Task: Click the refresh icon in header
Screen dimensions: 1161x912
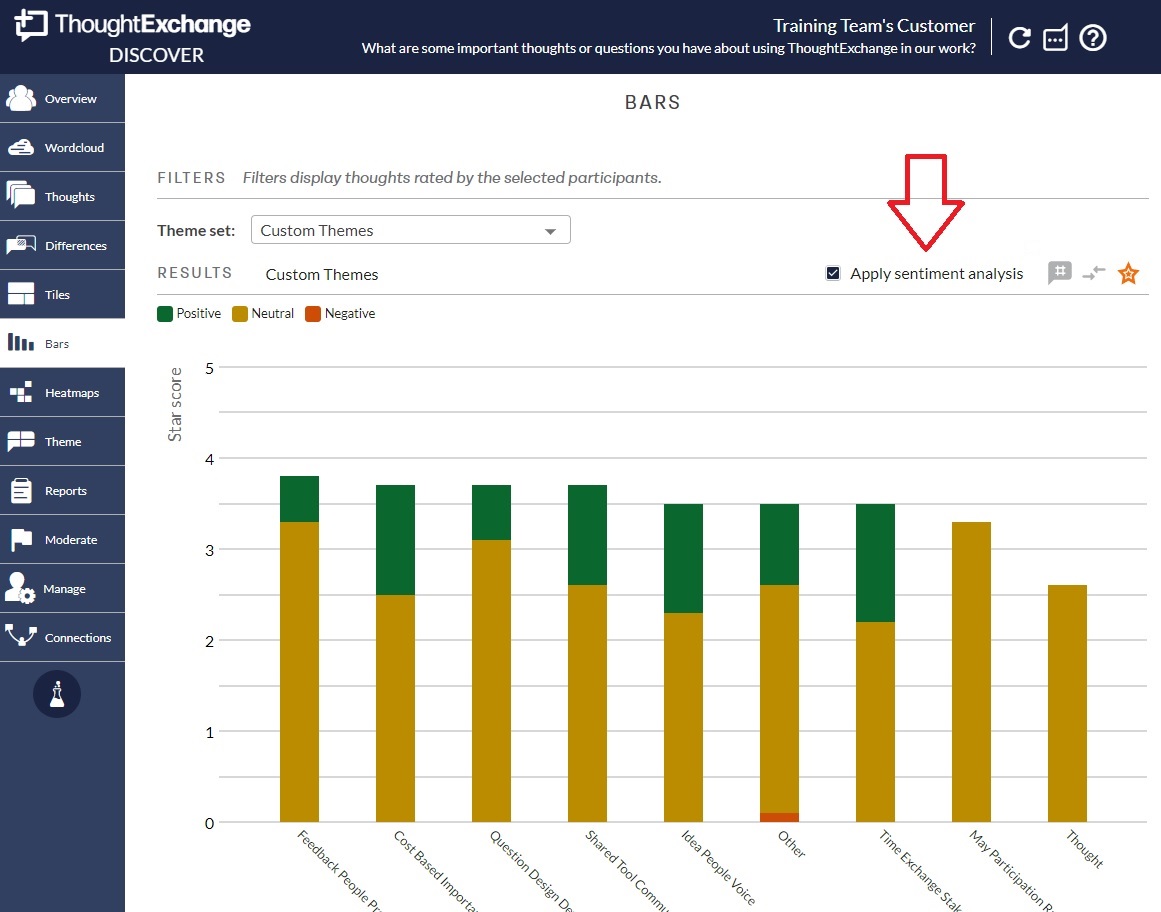Action: click(1020, 38)
